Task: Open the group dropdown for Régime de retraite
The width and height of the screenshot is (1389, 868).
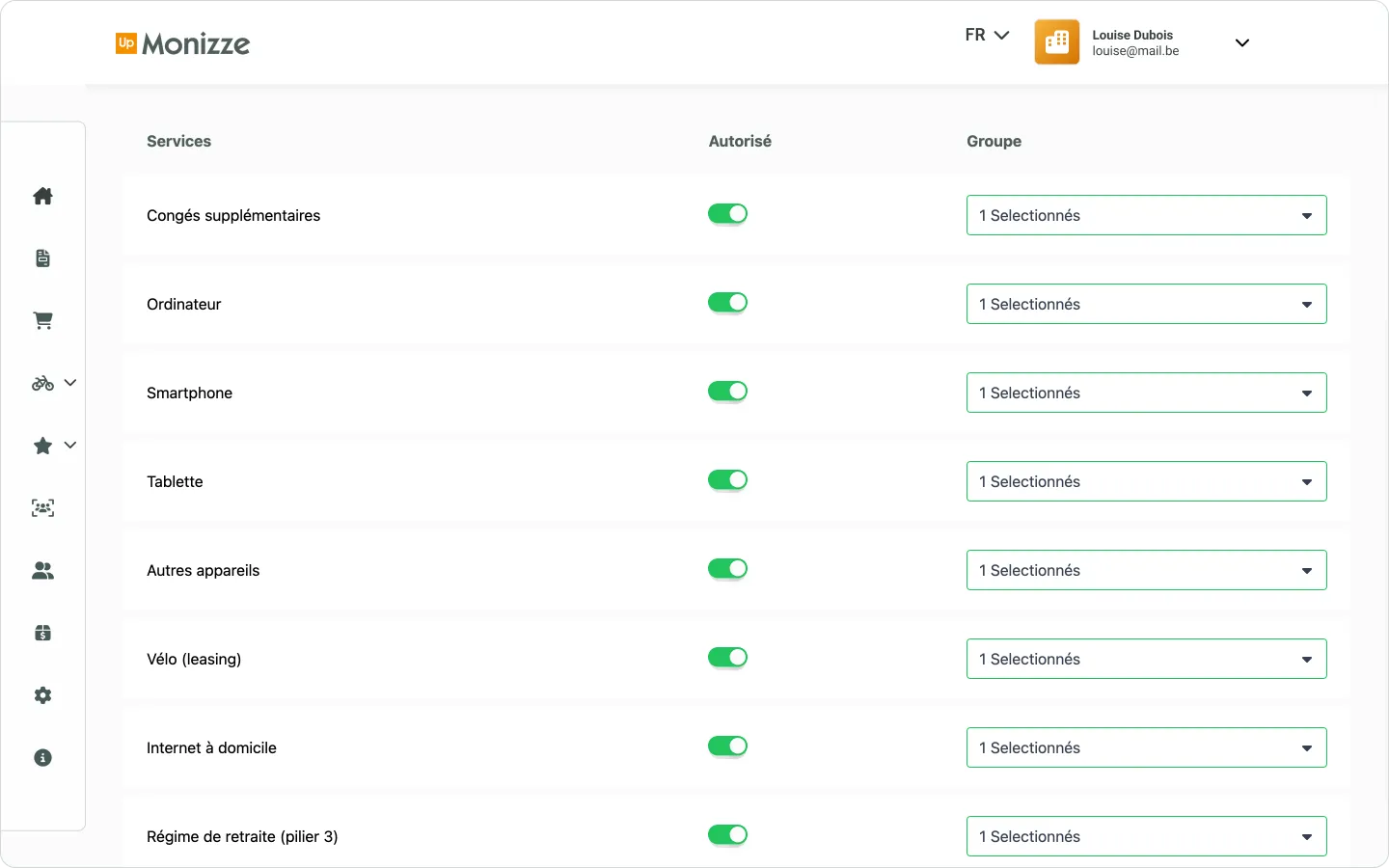Action: [1146, 836]
